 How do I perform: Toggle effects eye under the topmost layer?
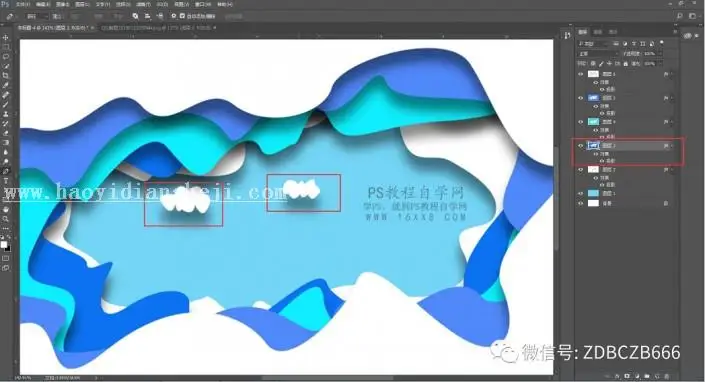596,82
